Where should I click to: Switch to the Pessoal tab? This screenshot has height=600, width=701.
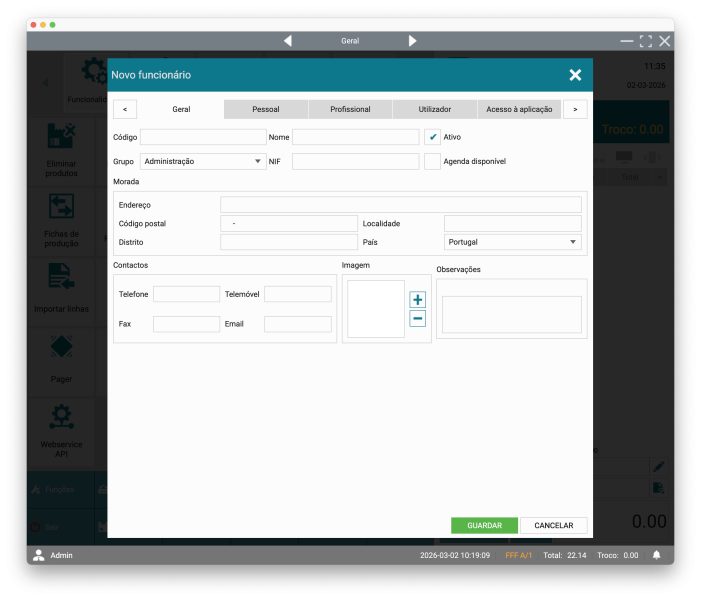pyautogui.click(x=266, y=109)
